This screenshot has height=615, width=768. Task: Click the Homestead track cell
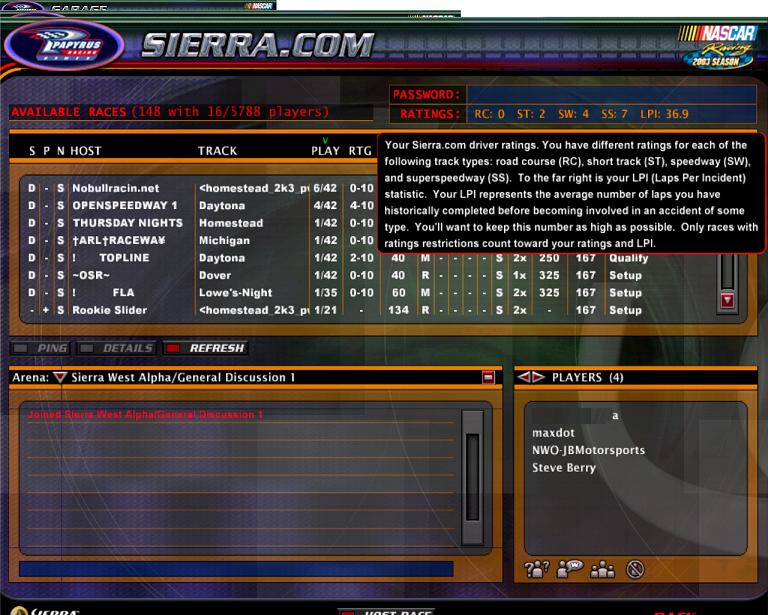coord(231,223)
